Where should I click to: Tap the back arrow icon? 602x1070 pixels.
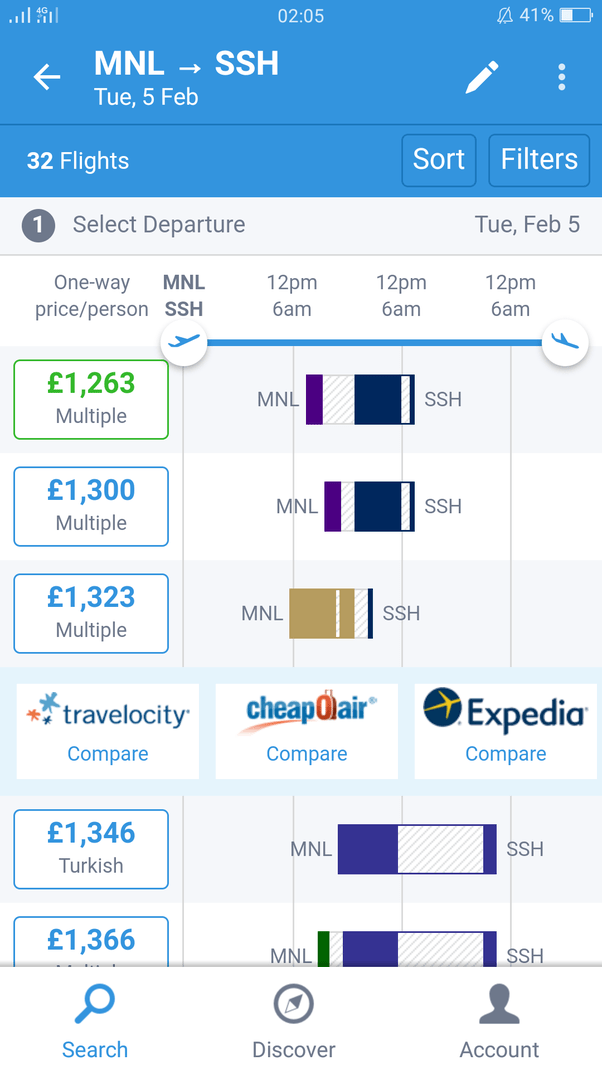(x=47, y=77)
